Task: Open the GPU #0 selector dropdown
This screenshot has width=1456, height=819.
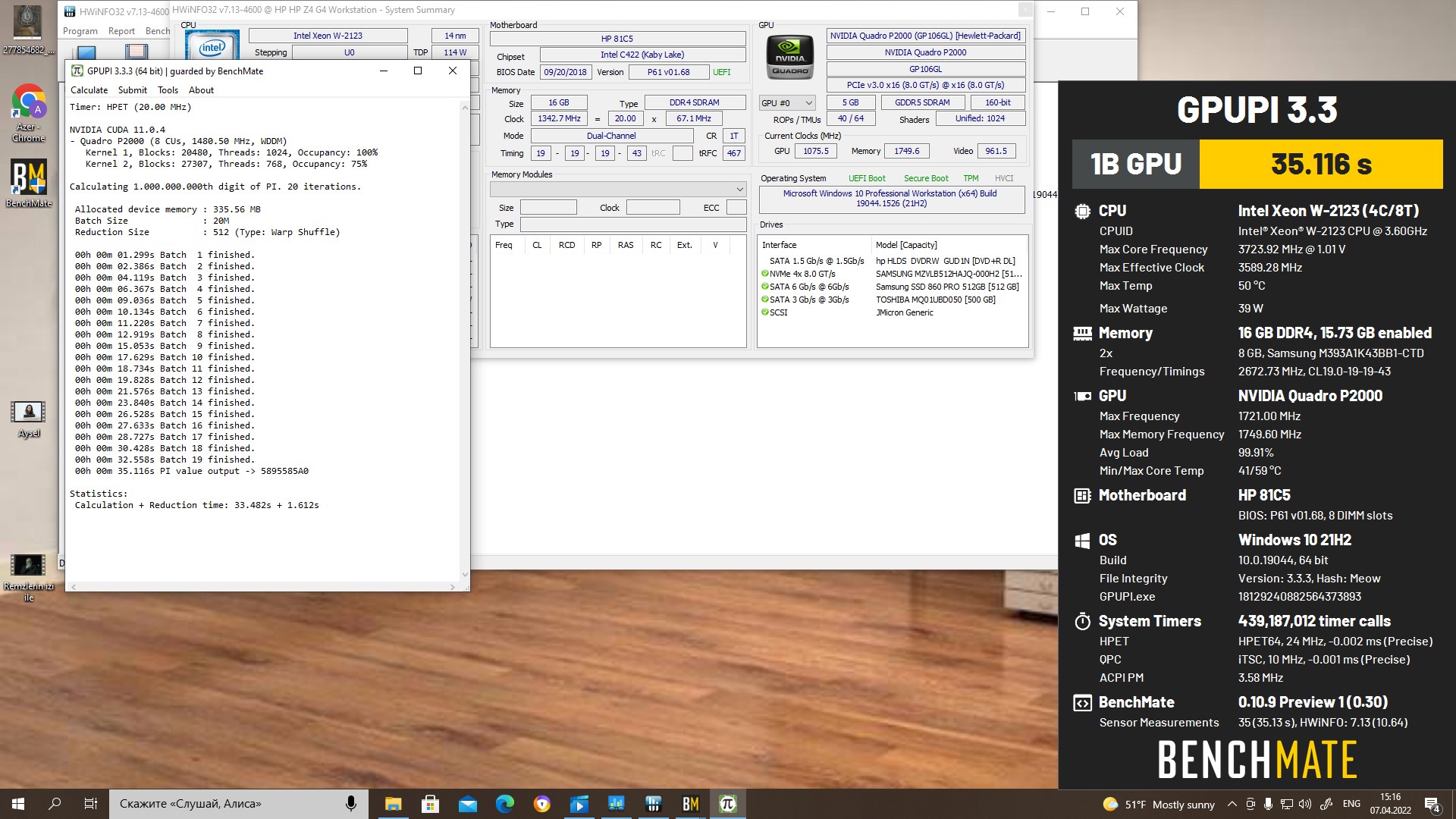Action: pyautogui.click(x=787, y=102)
